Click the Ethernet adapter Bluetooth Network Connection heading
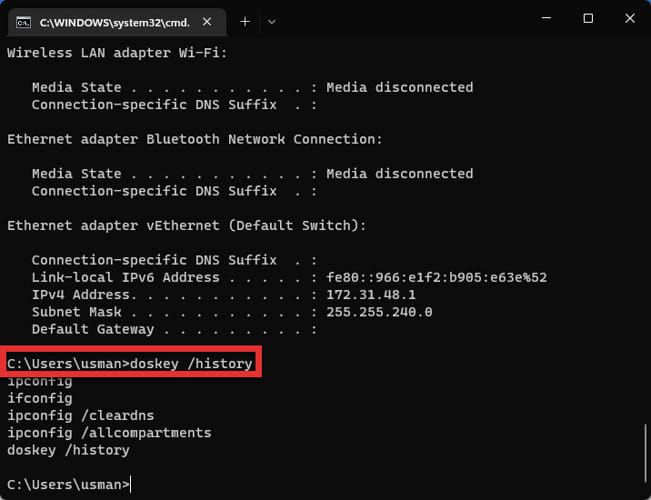Screen dimensions: 651x500 tap(195, 140)
